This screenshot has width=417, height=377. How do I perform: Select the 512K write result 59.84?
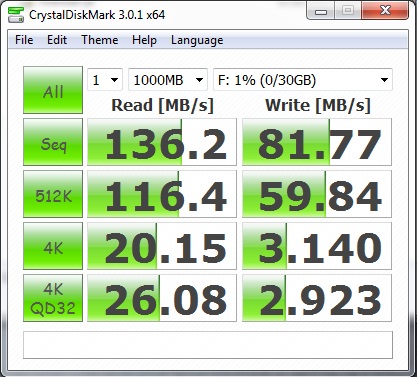pyautogui.click(x=317, y=194)
